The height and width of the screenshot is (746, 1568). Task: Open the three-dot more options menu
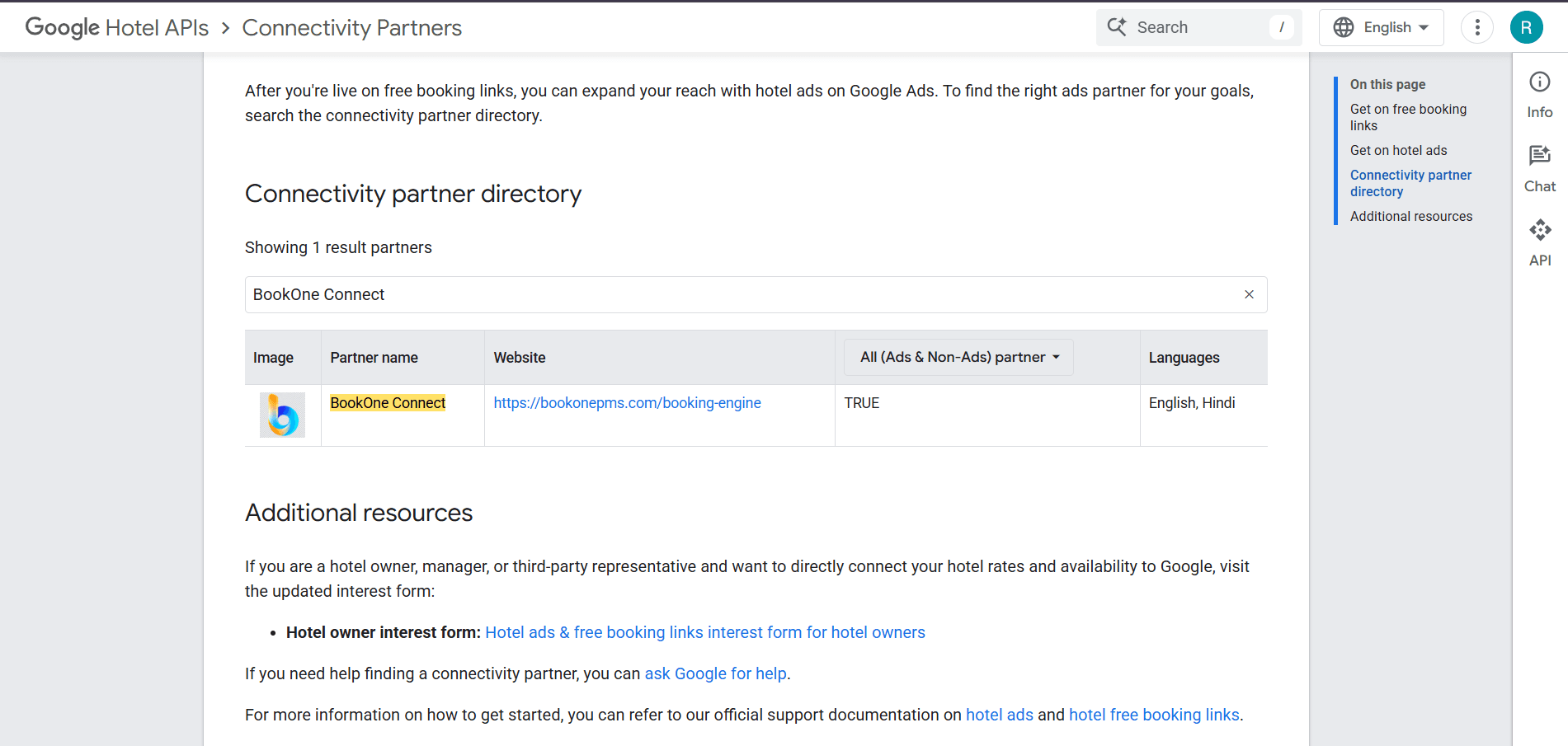coord(1477,27)
